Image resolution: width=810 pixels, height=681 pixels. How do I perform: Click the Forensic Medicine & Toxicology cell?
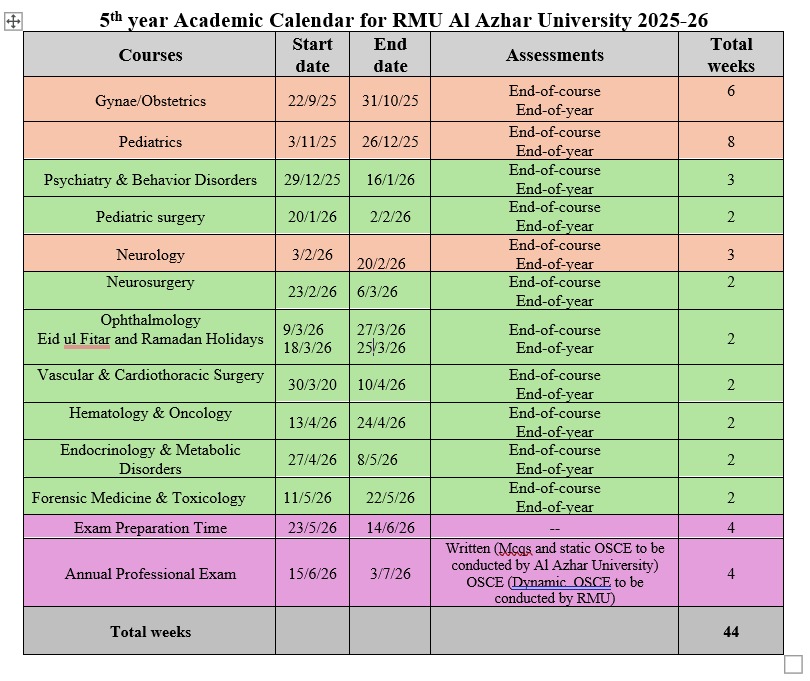[138, 498]
